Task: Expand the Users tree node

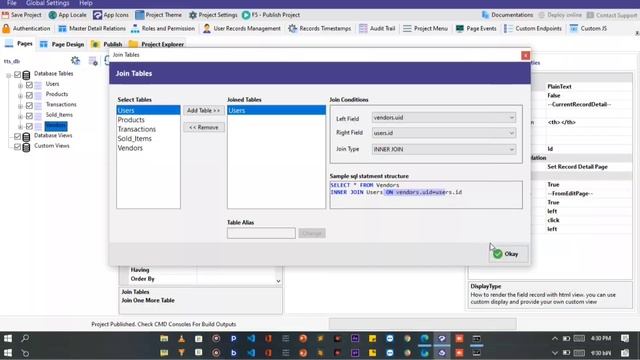Action: coord(20,85)
